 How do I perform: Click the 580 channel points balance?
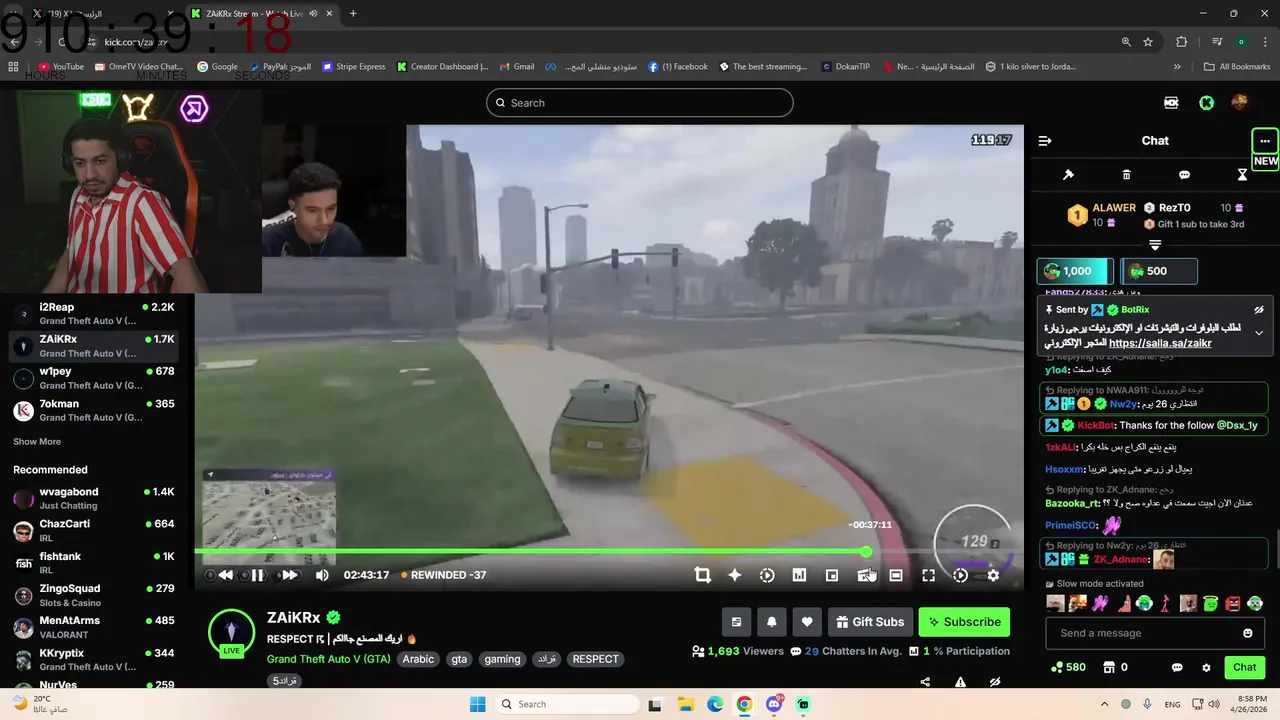1068,667
